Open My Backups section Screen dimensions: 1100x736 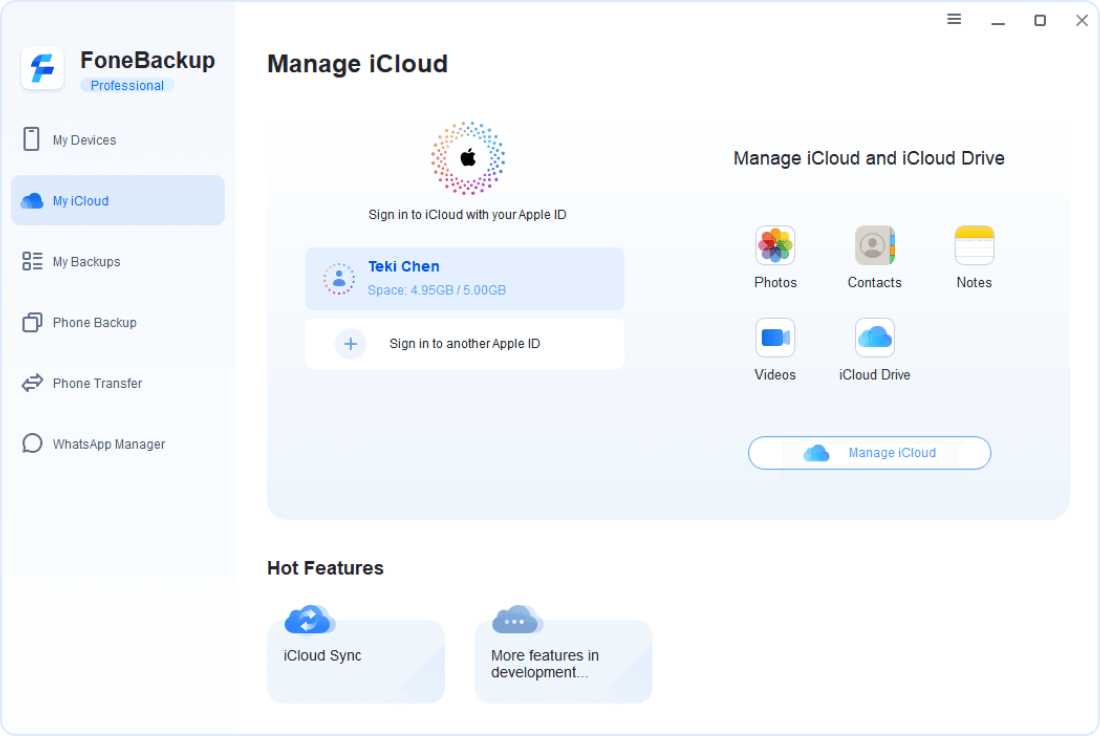(86, 262)
